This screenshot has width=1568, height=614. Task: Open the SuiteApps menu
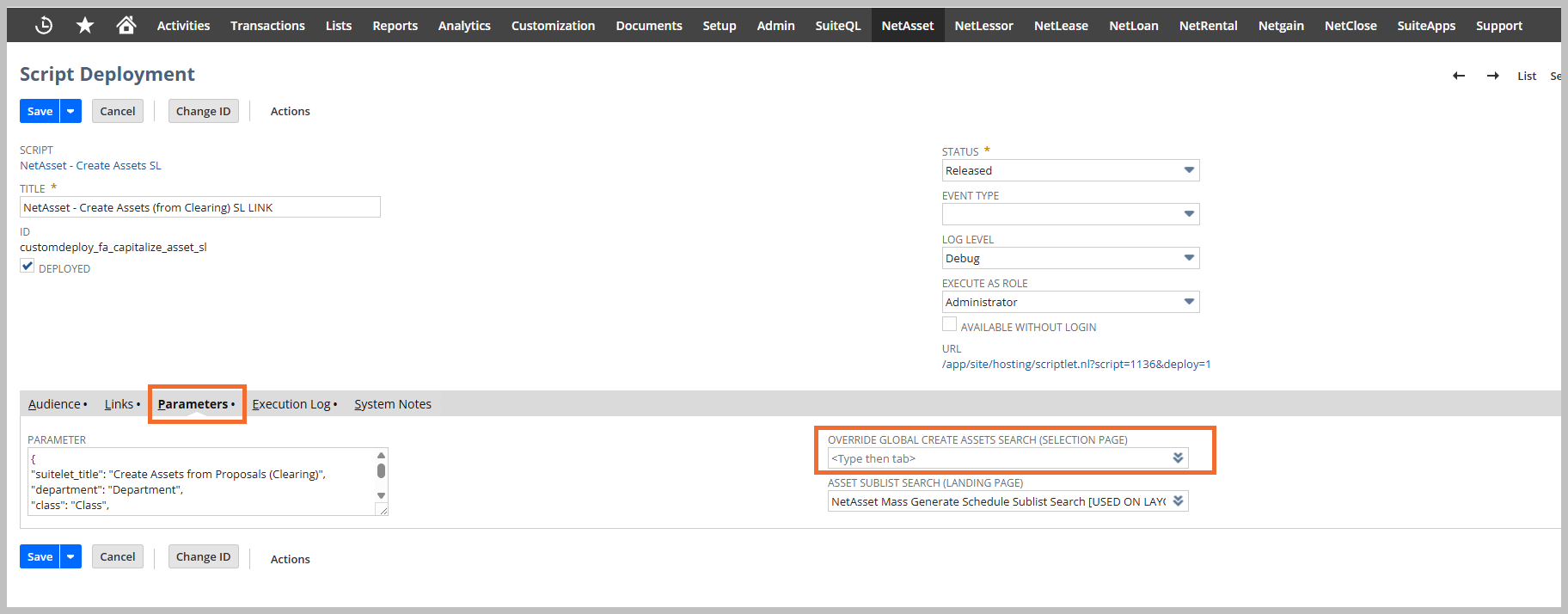[x=1426, y=26]
